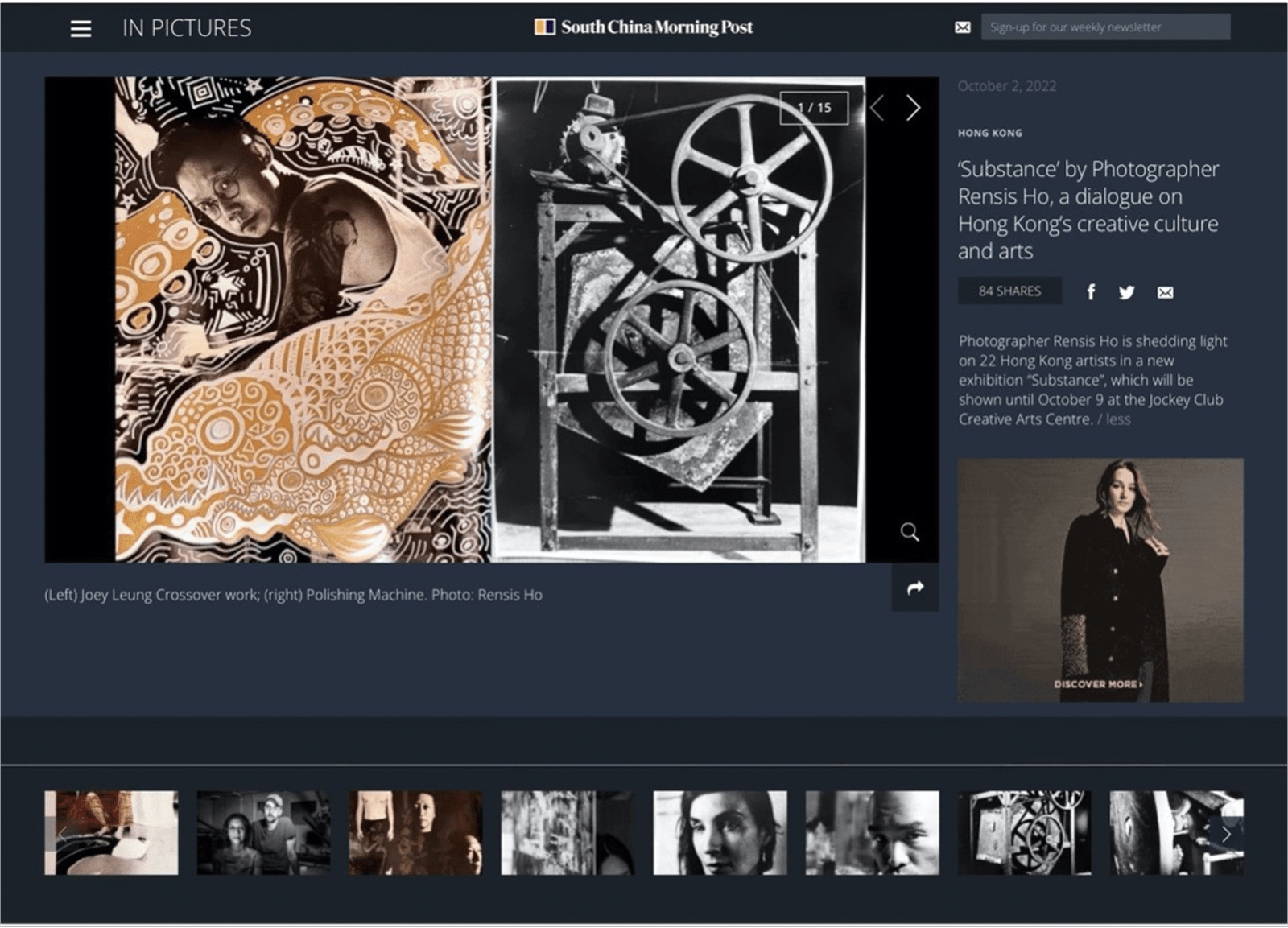1288x928 pixels.
Task: Go to the next gallery photo
Action: point(913,108)
